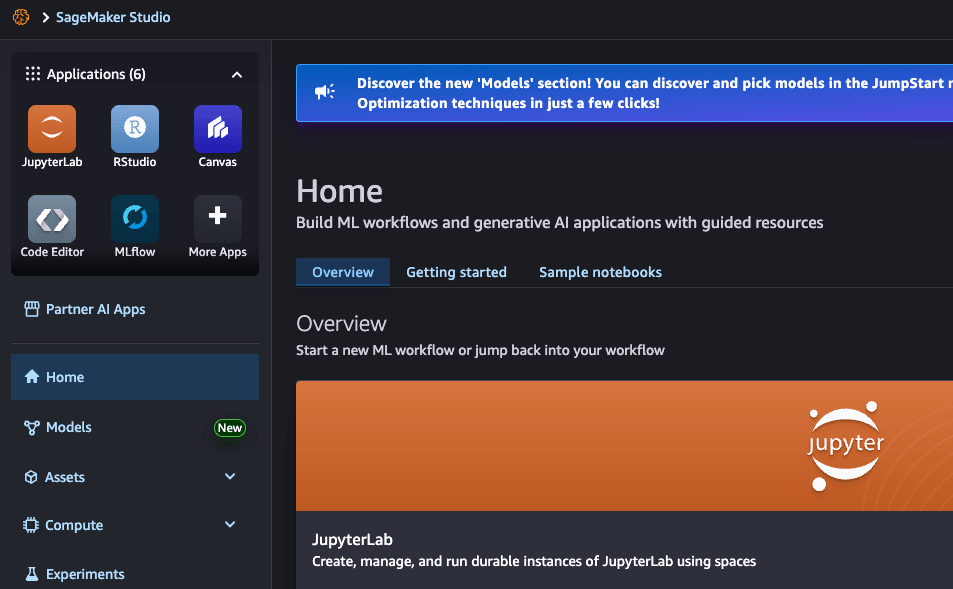Click the Experiments flask icon in sidebar
The width and height of the screenshot is (953, 589).
click(32, 574)
